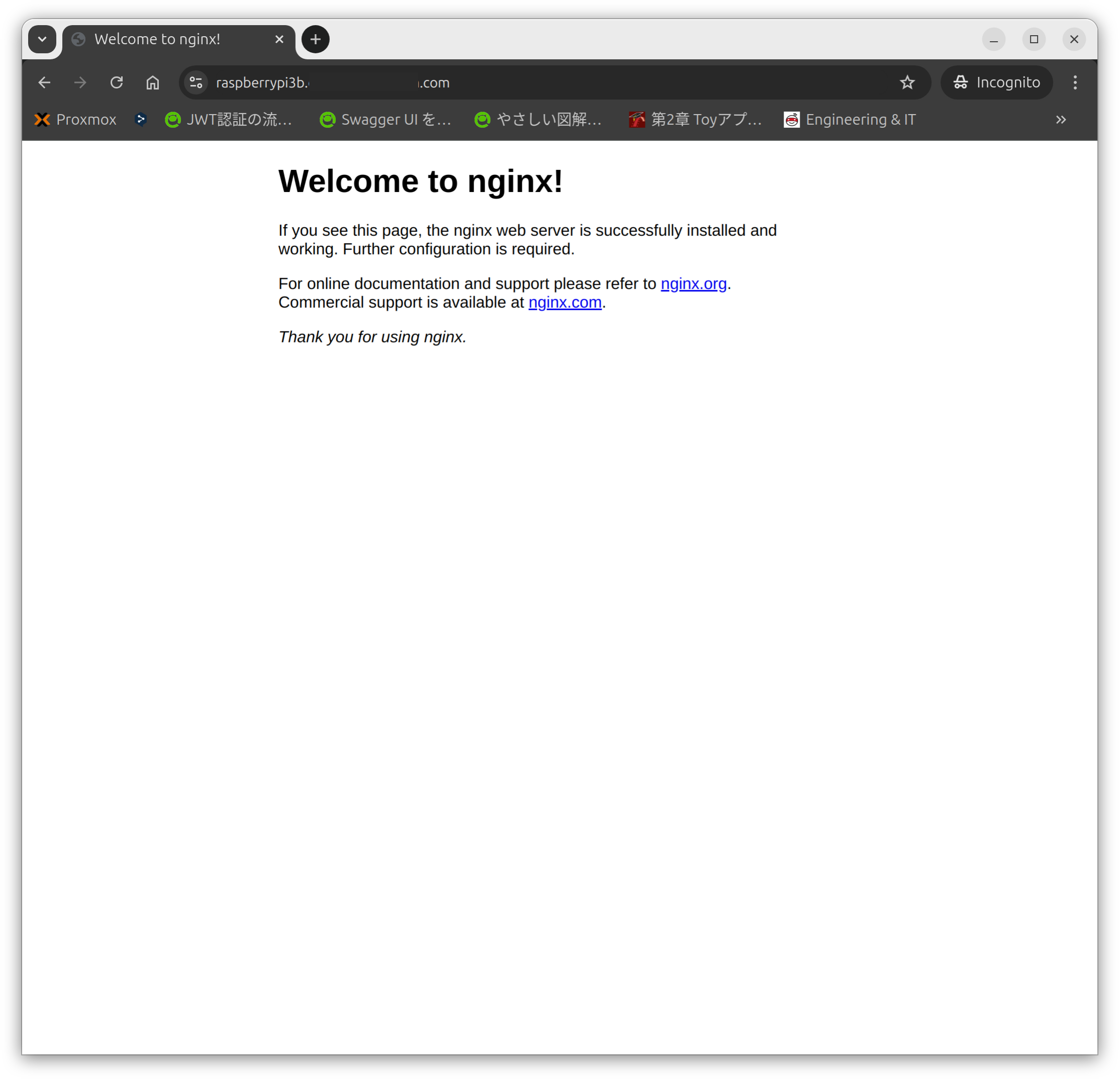The image size is (1120, 1080).
Task: Open the Swagger UI bookmark
Action: [x=386, y=120]
